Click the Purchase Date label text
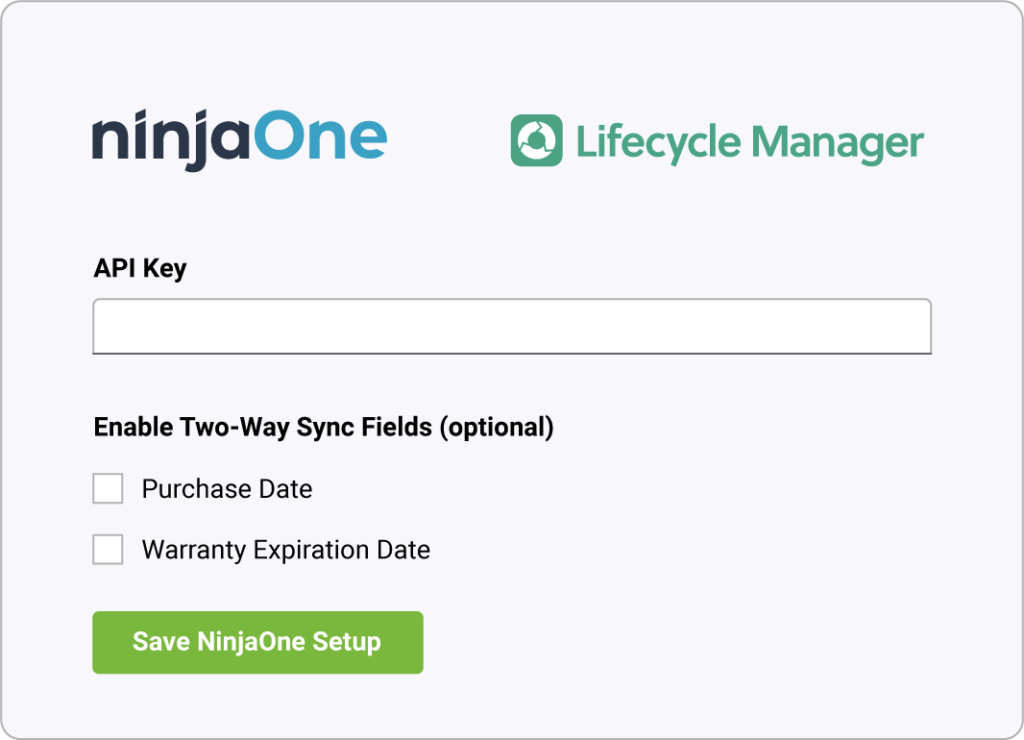 227,488
